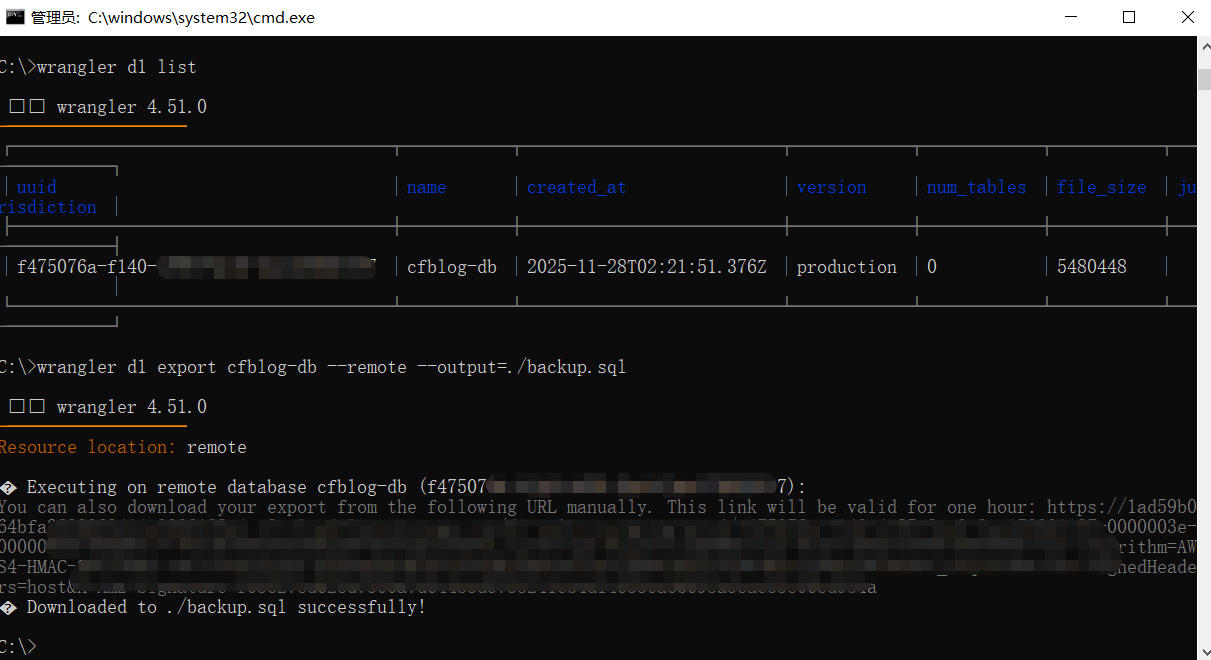
Task: Click the "Resource location: remote" line
Action: click(x=122, y=447)
